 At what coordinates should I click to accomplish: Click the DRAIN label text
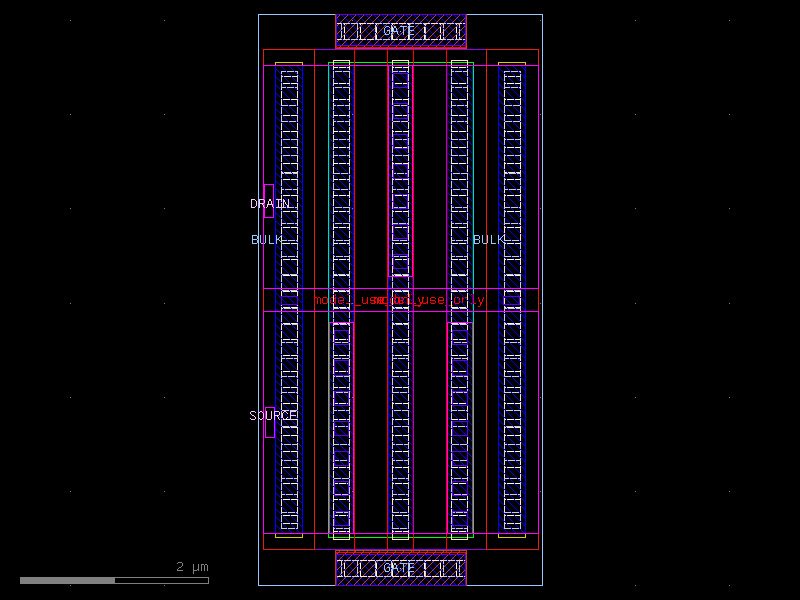(270, 204)
